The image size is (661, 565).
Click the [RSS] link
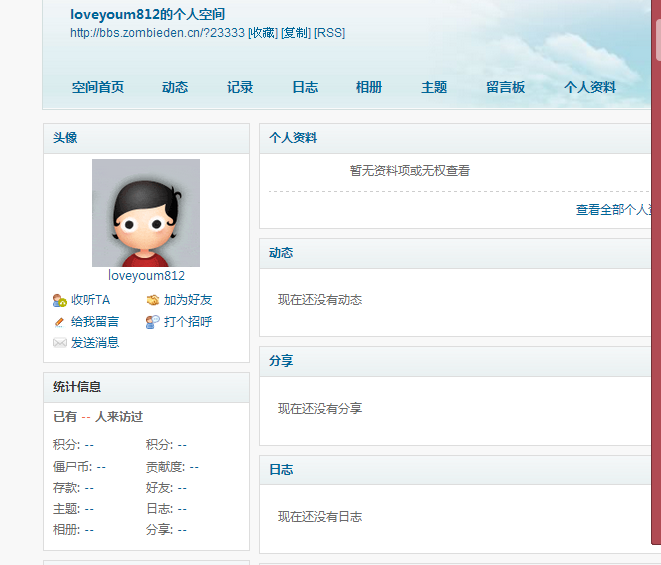click(x=329, y=33)
